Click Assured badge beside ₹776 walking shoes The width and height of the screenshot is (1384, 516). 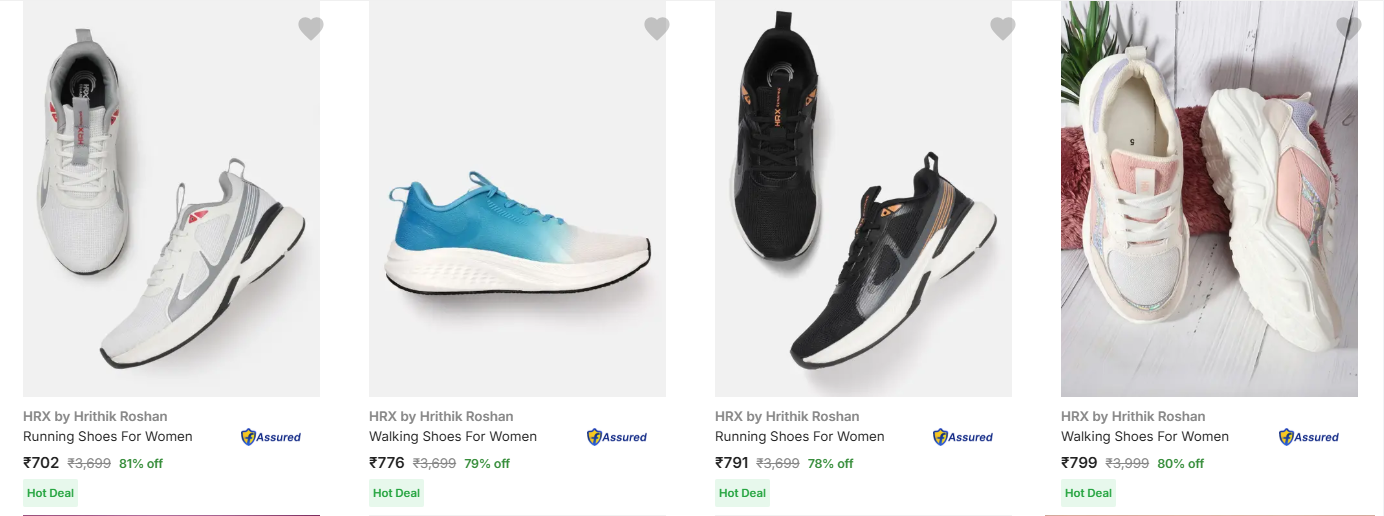[617, 437]
